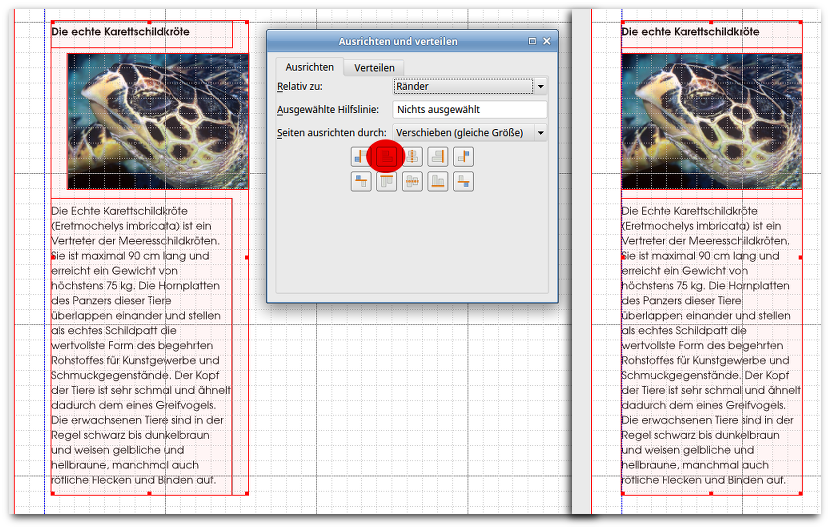This screenshot has width=830, height=529.
Task: Align tops to bottom of anchor
Action: point(463,181)
